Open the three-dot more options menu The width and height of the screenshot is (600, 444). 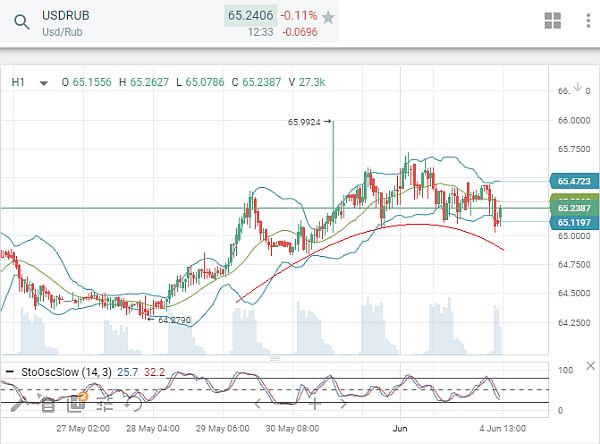point(588,21)
